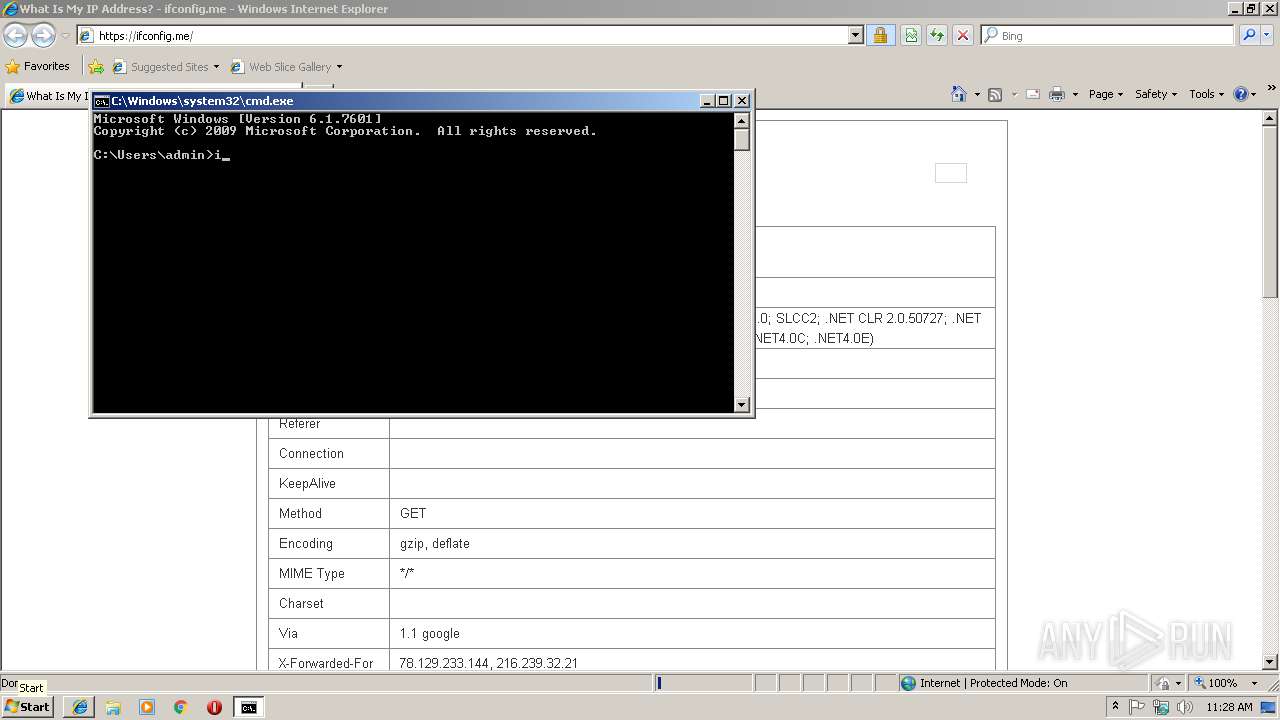1280x720 pixels.
Task: Click the Bing search magnifier button
Action: click(1247, 35)
